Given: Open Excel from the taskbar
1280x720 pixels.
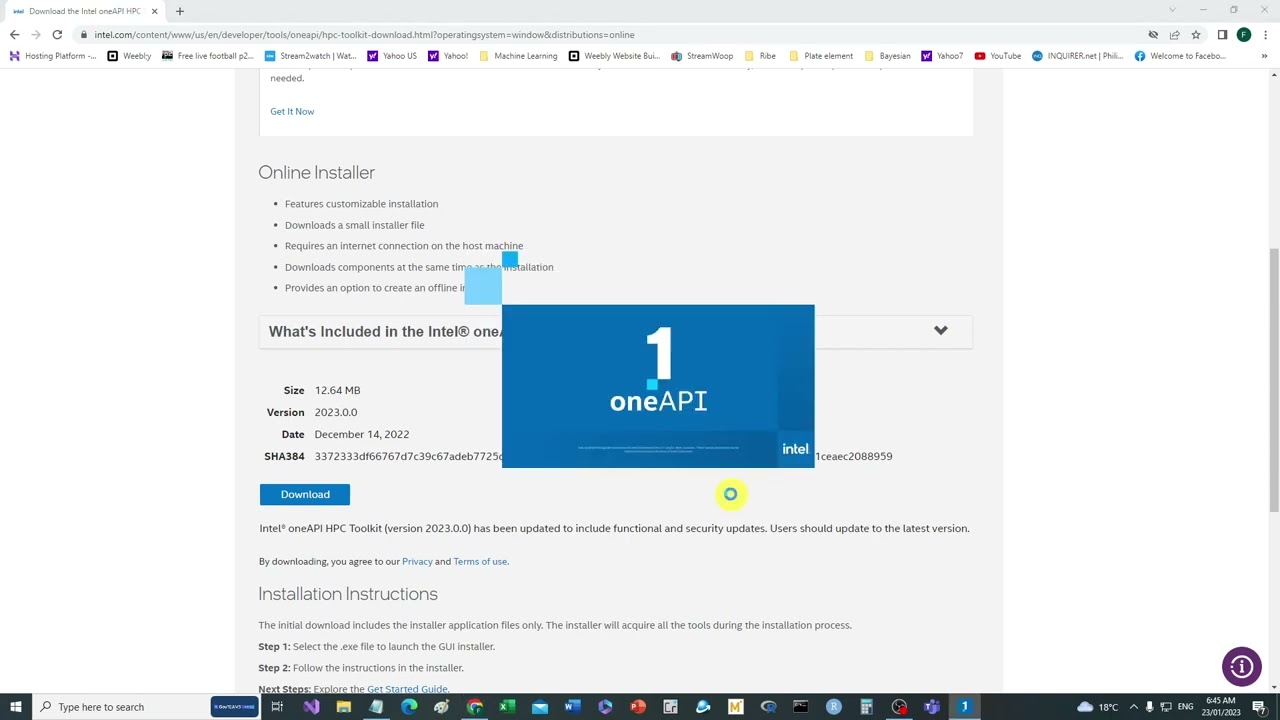Looking at the screenshot, I should click(507, 707).
